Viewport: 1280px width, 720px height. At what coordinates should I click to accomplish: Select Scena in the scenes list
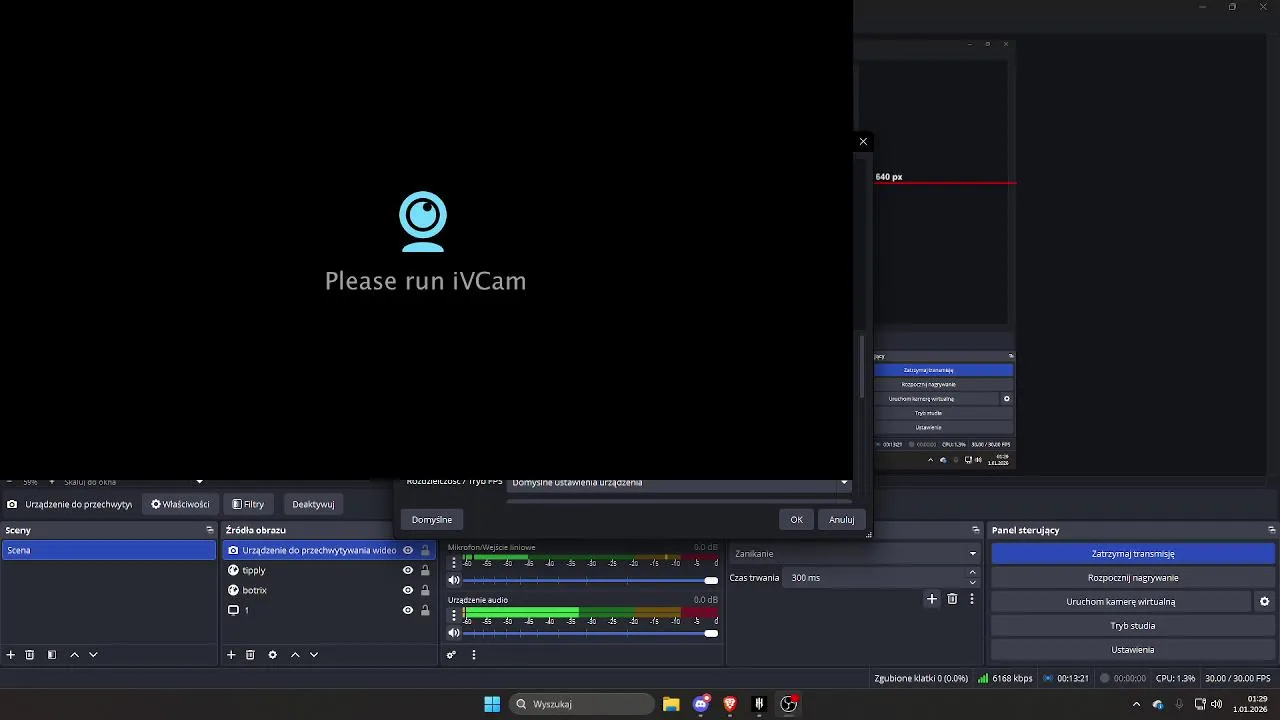[x=108, y=550]
